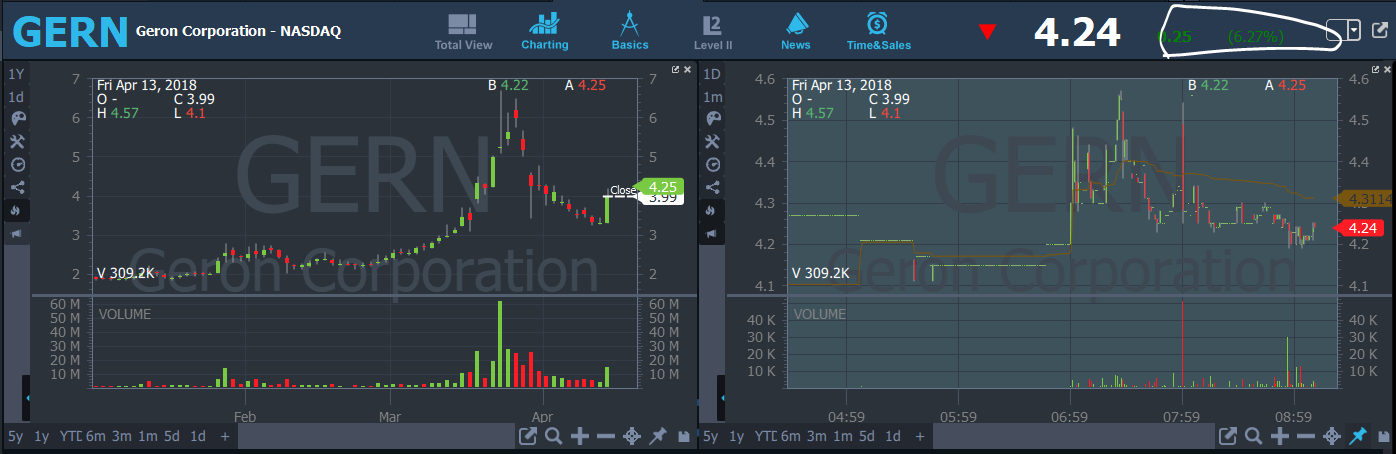Open color combo dropdown in quote header

(1354, 30)
